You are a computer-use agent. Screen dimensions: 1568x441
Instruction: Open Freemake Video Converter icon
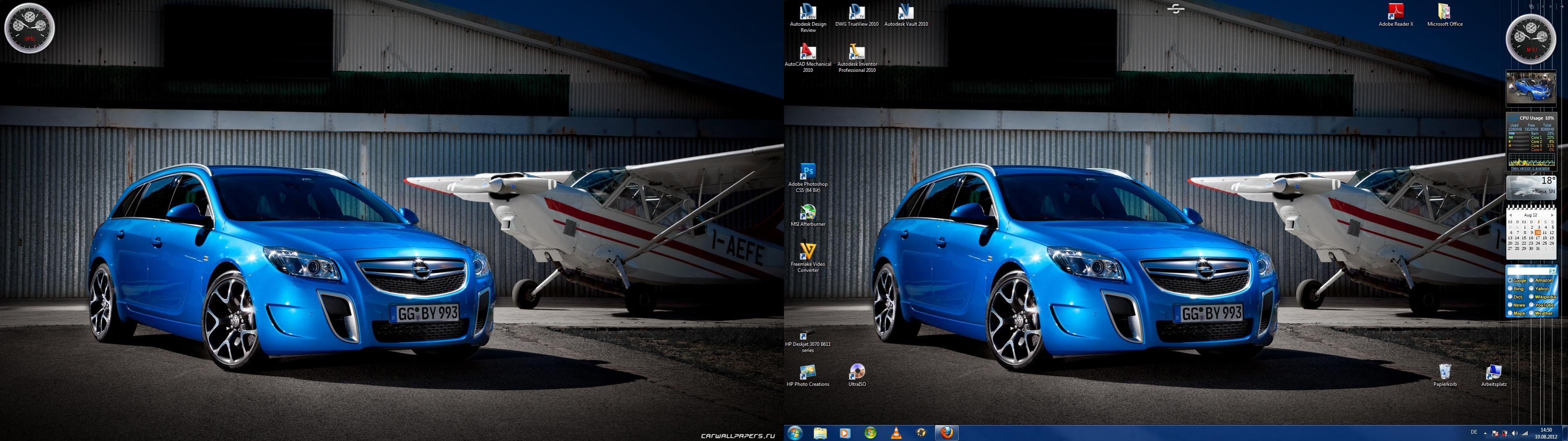pyautogui.click(x=808, y=252)
